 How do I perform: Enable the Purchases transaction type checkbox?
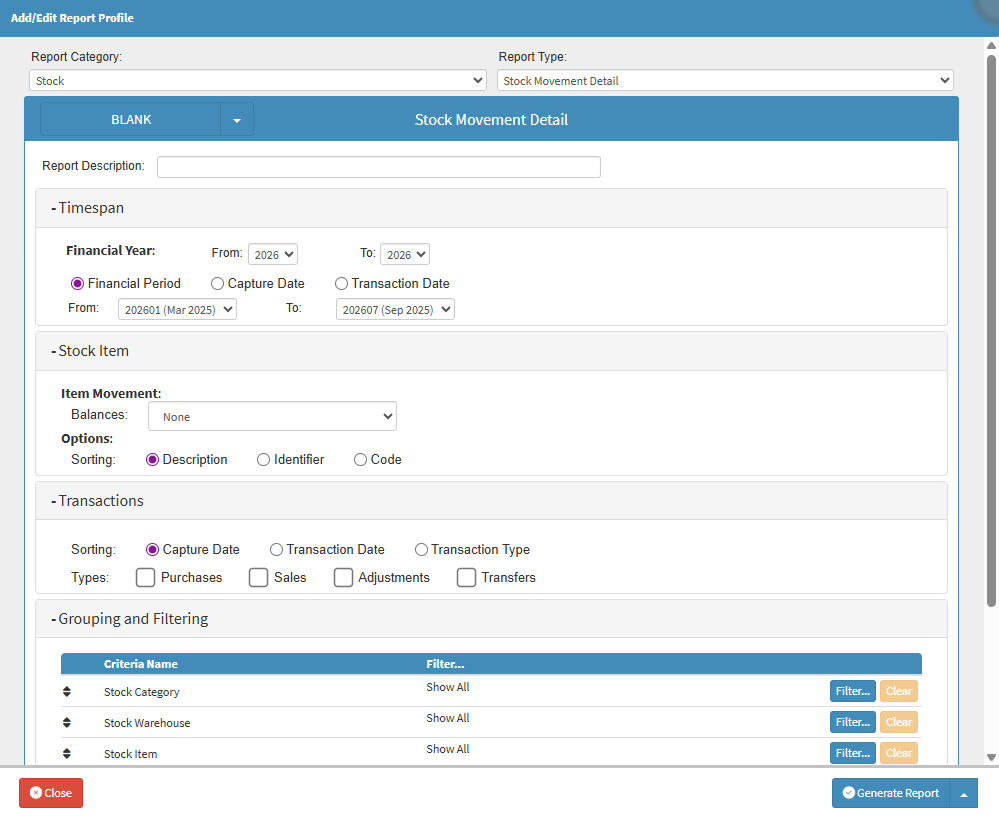point(146,578)
